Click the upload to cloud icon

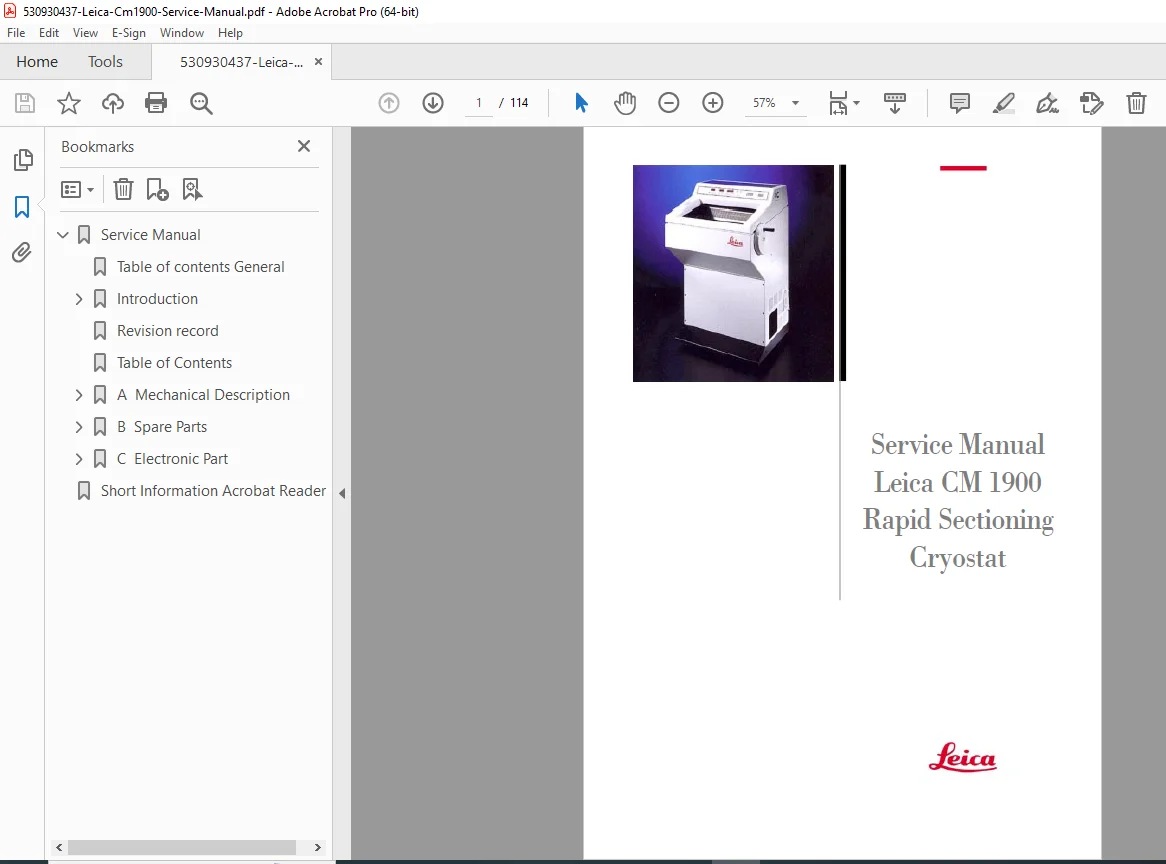[112, 103]
